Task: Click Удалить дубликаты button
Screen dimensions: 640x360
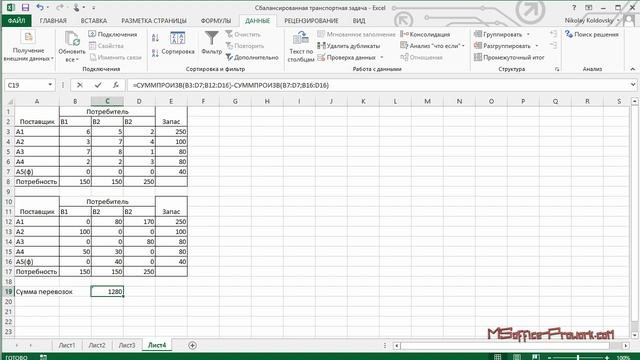Action: point(349,46)
